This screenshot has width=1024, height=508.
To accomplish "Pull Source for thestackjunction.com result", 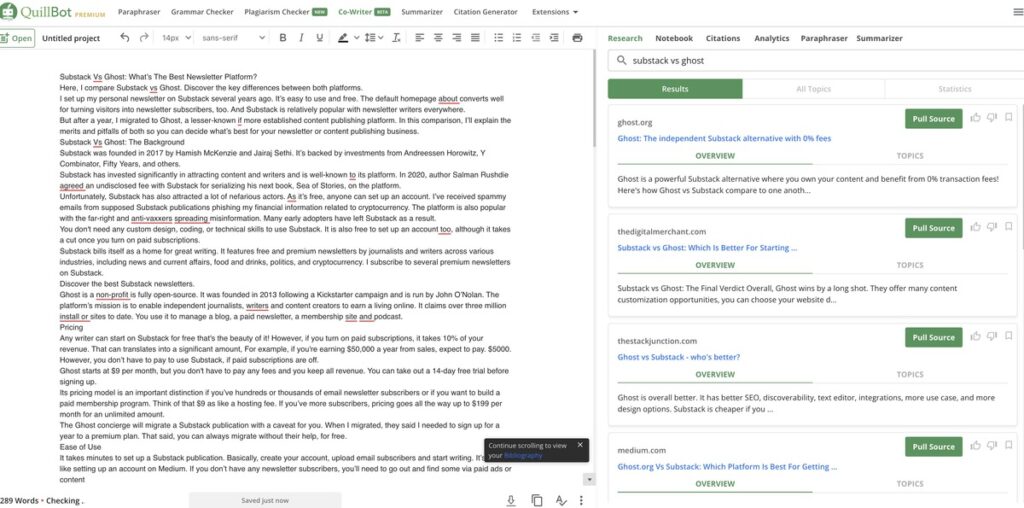I will 934,337.
